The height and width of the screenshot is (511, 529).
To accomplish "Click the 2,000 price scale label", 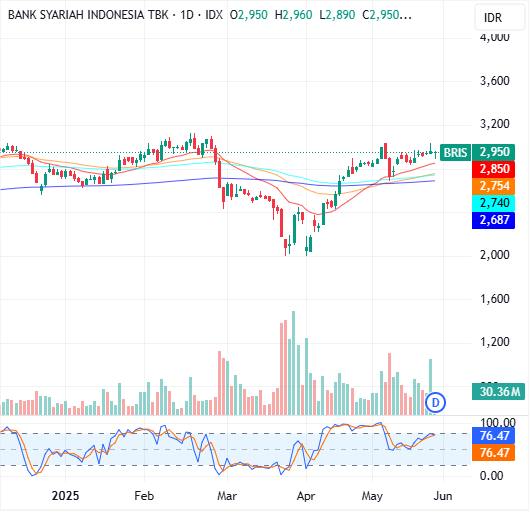I will pyautogui.click(x=495, y=255).
